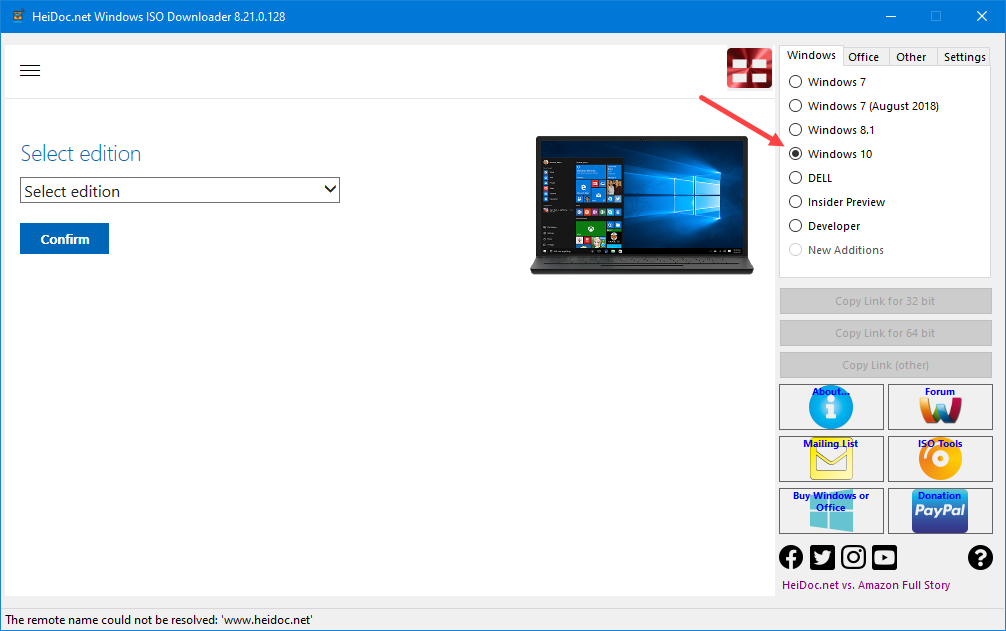Image resolution: width=1006 pixels, height=631 pixels.
Task: Click the help question mark icon
Action: click(979, 557)
